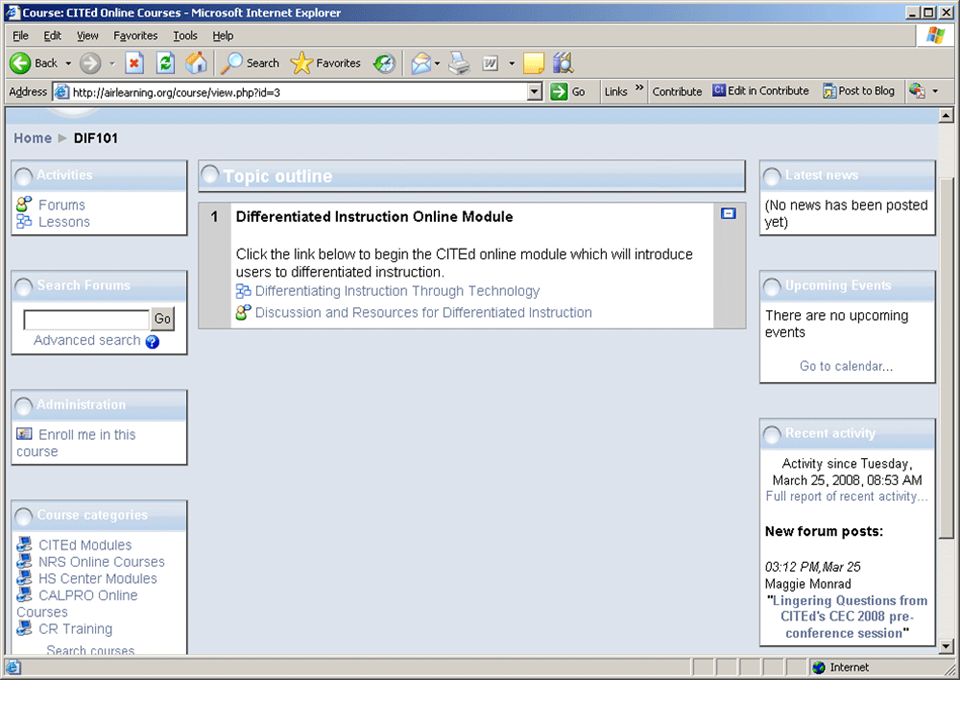Open dropdown arrow next to Back button
The height and width of the screenshot is (720, 960).
(68, 63)
